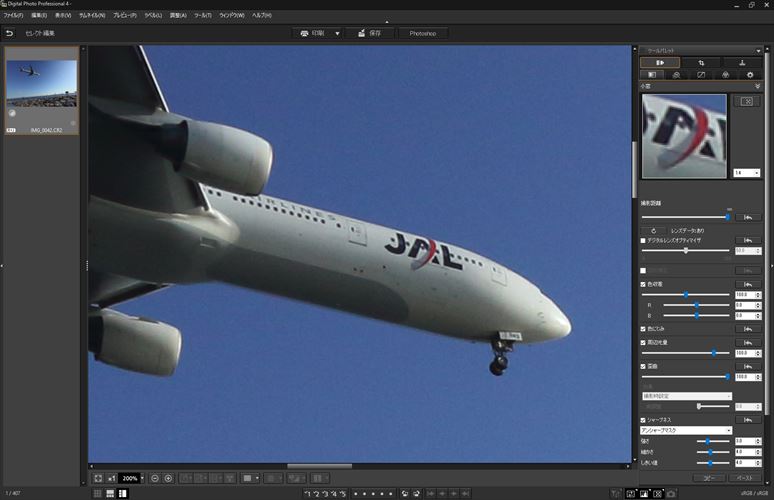Open the プレビュー(P) menu
The width and height of the screenshot is (774, 500).
[x=124, y=15]
